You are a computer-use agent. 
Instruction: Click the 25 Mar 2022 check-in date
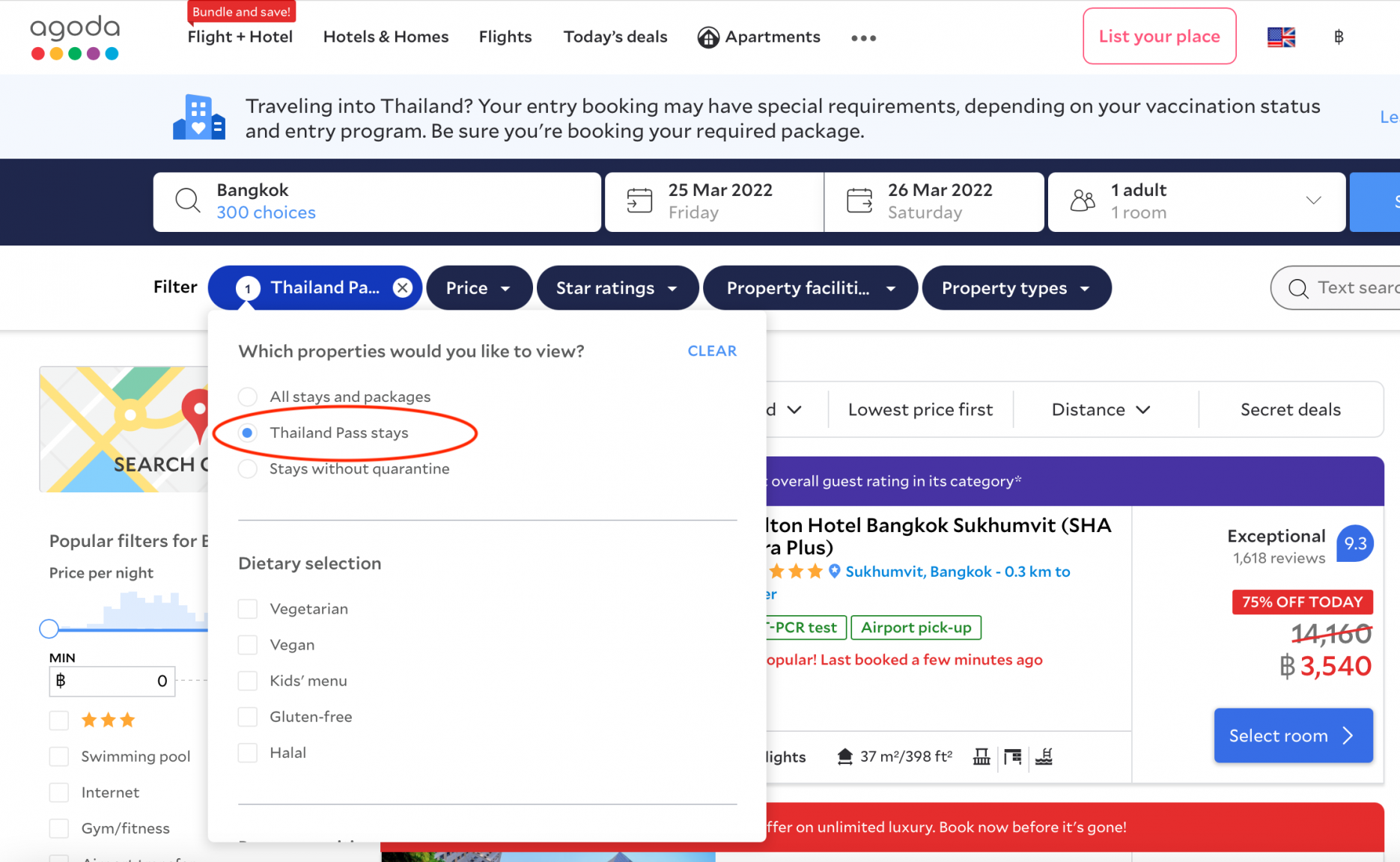[714, 201]
